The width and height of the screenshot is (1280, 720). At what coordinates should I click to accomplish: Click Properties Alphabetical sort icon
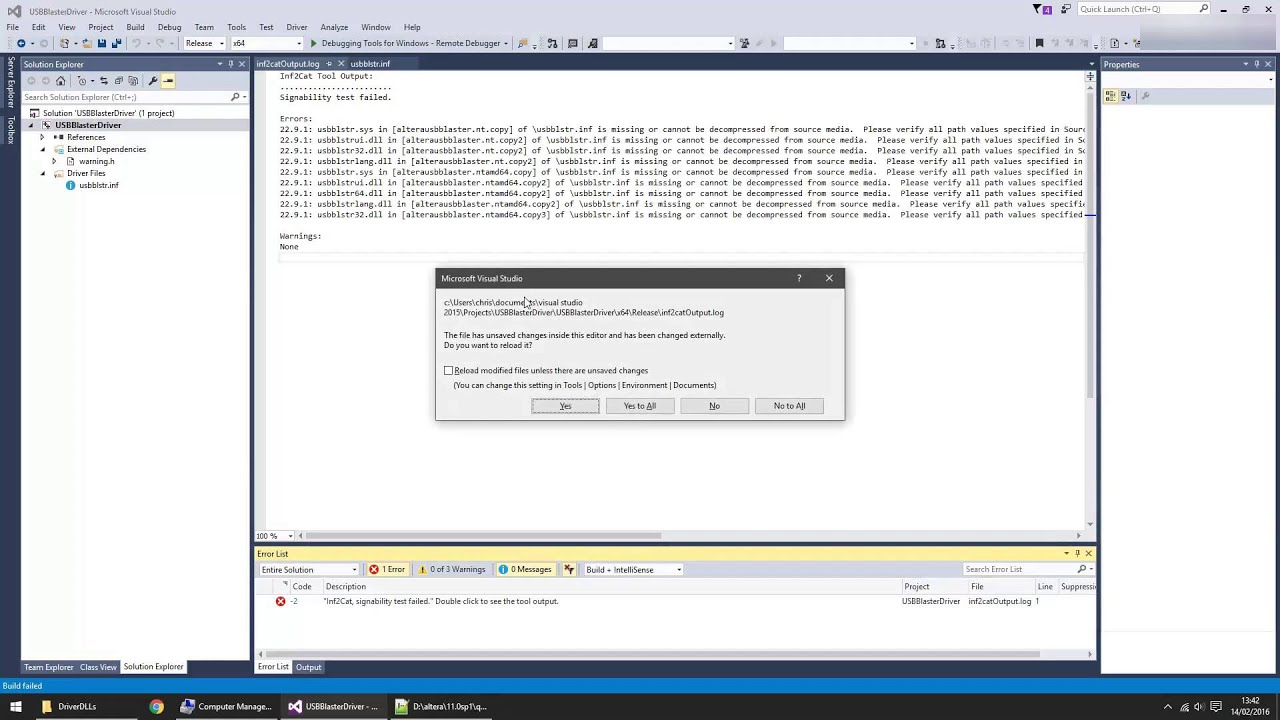tap(1125, 97)
